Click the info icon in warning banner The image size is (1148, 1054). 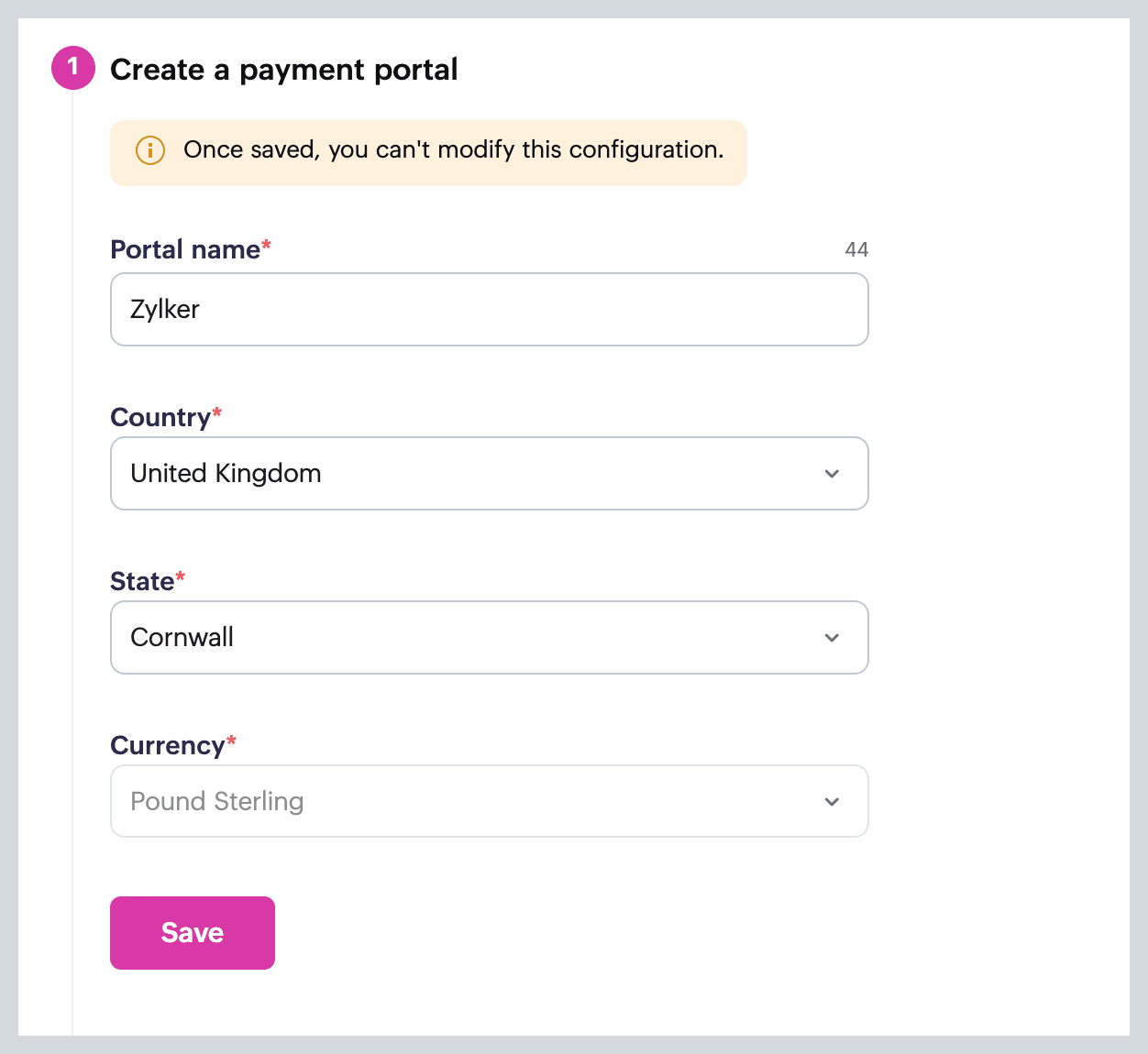point(150,150)
